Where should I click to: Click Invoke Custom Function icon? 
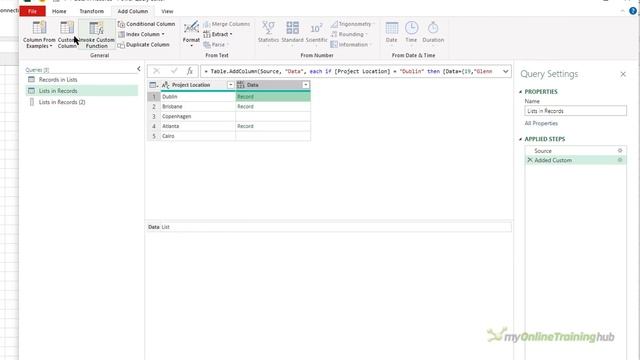tap(96, 28)
